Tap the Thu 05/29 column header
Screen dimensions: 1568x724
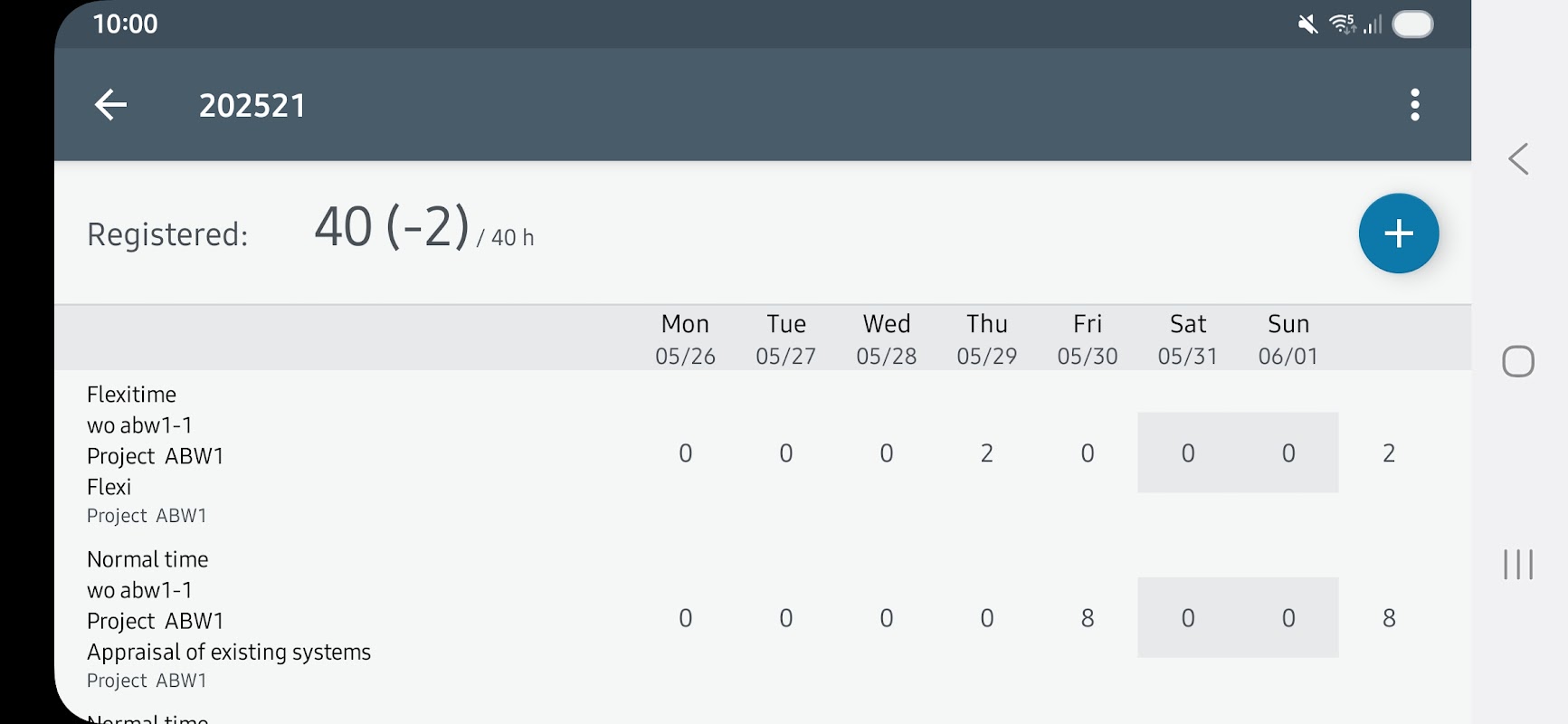[987, 339]
